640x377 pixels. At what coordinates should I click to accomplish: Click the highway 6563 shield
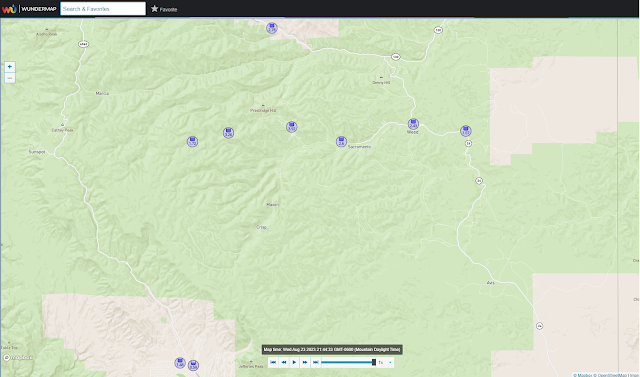coord(83,44)
